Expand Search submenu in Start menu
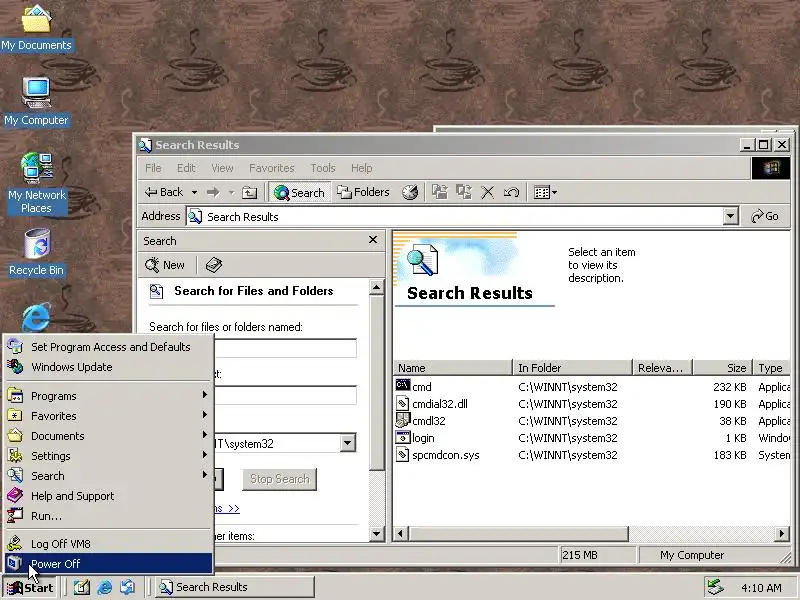This screenshot has height=600, width=800. pos(109,476)
